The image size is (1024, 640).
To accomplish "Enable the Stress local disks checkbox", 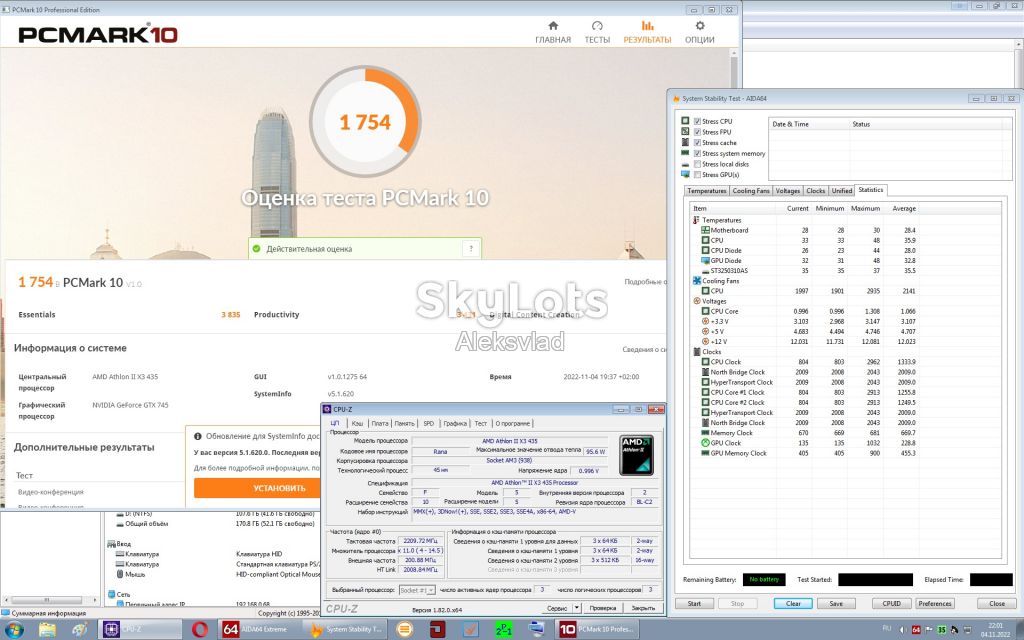I will [x=697, y=164].
